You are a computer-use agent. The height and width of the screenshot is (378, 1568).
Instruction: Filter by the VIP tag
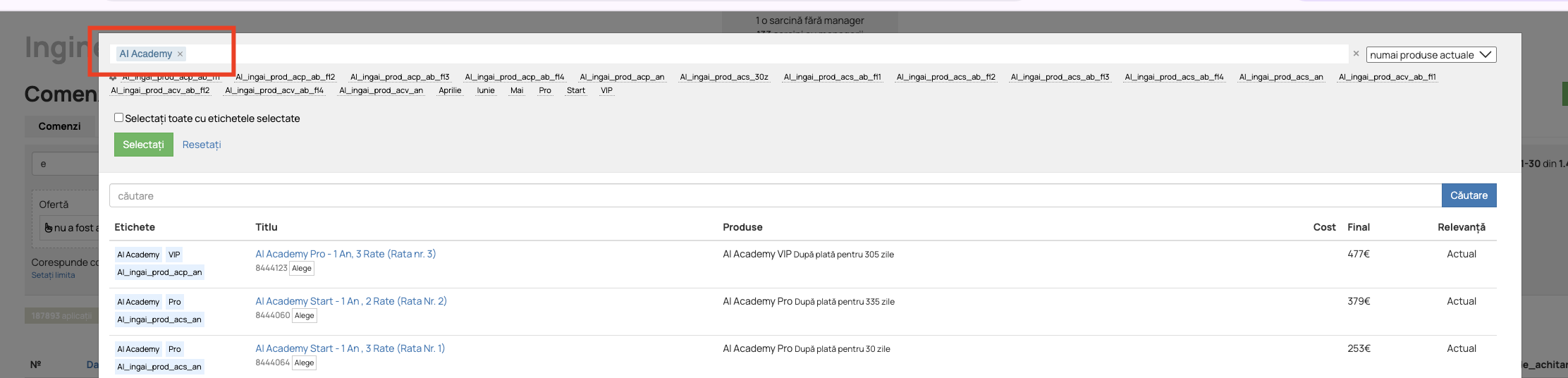coord(606,90)
